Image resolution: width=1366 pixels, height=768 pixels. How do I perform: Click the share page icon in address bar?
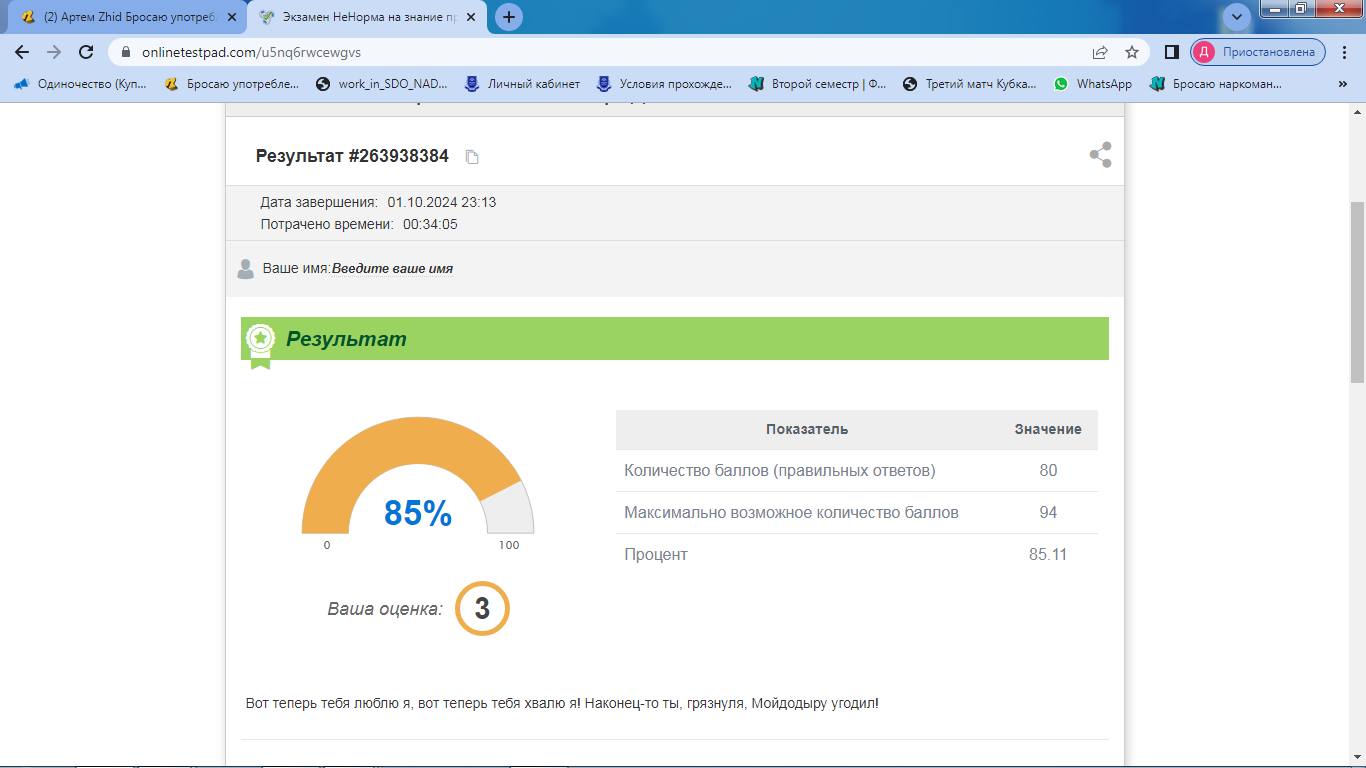tap(1100, 52)
